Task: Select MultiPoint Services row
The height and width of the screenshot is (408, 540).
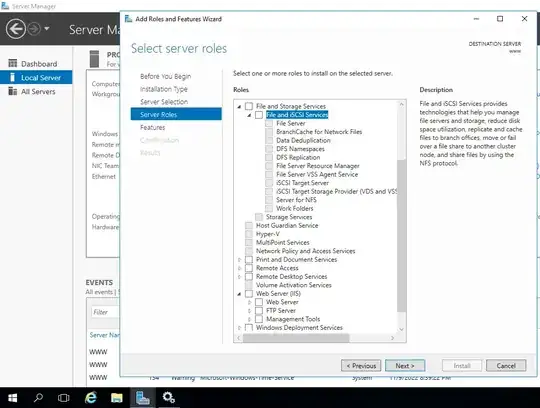Action: click(282, 242)
